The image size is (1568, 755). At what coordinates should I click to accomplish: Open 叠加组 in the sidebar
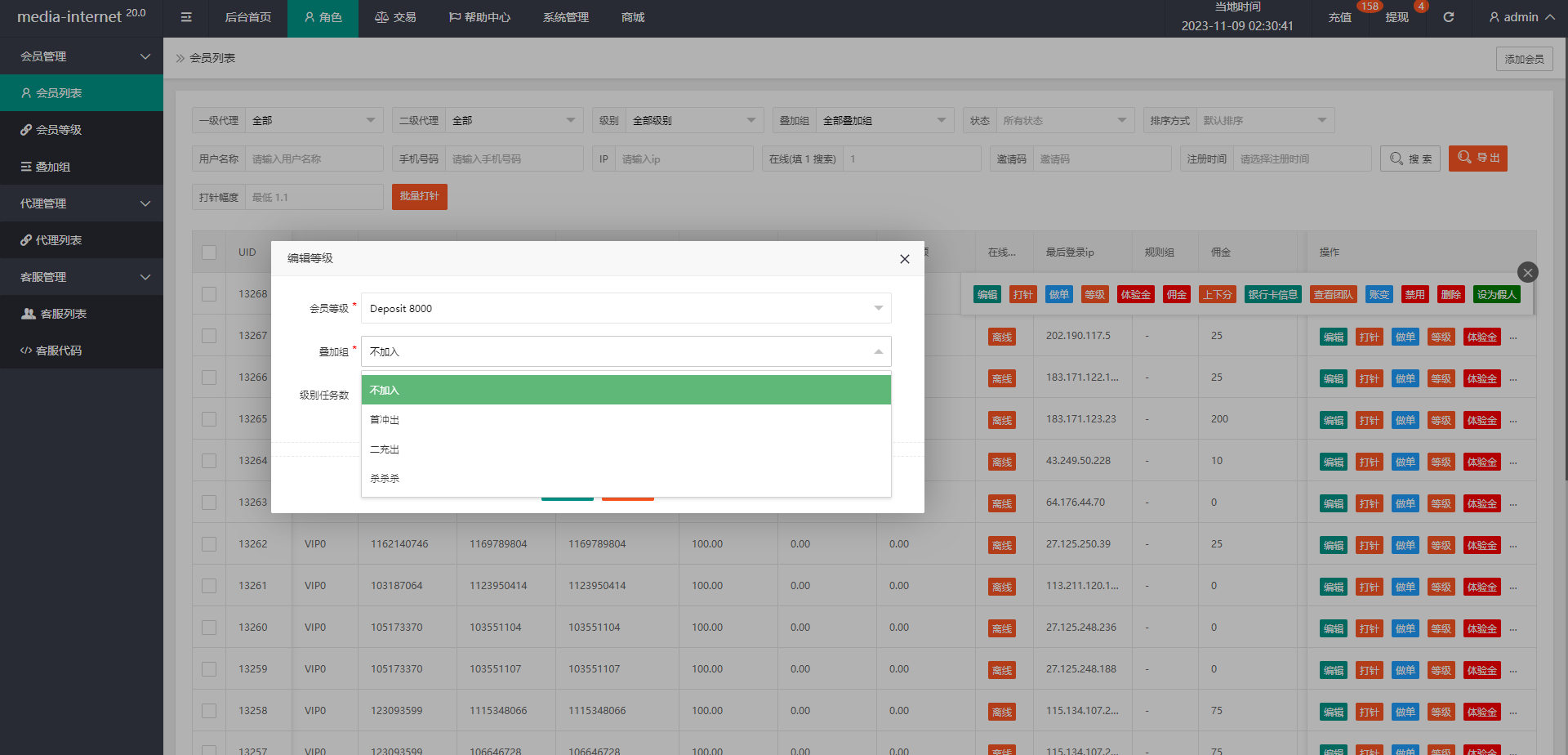pyautogui.click(x=53, y=167)
